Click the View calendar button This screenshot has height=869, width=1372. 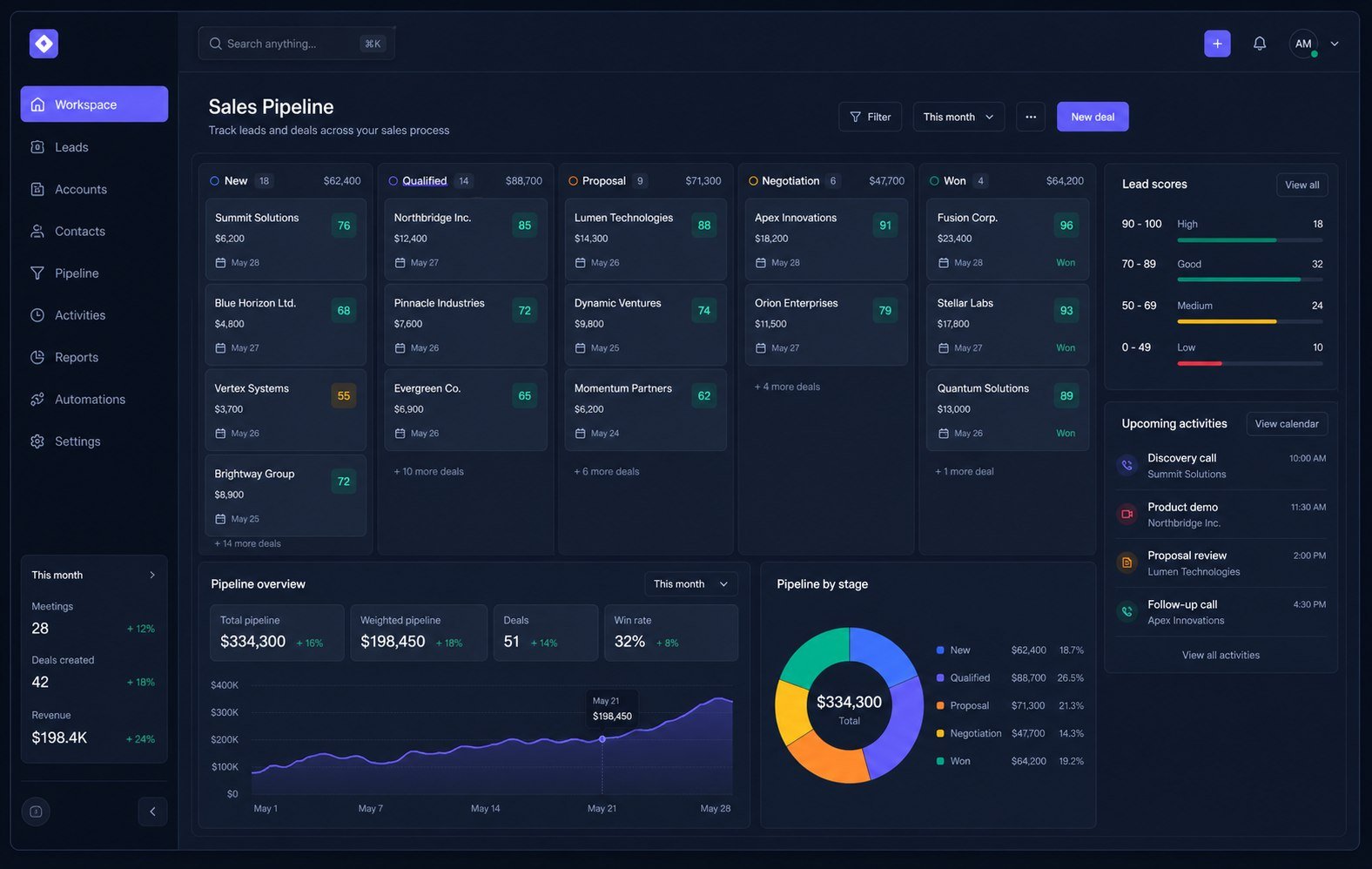(1287, 424)
